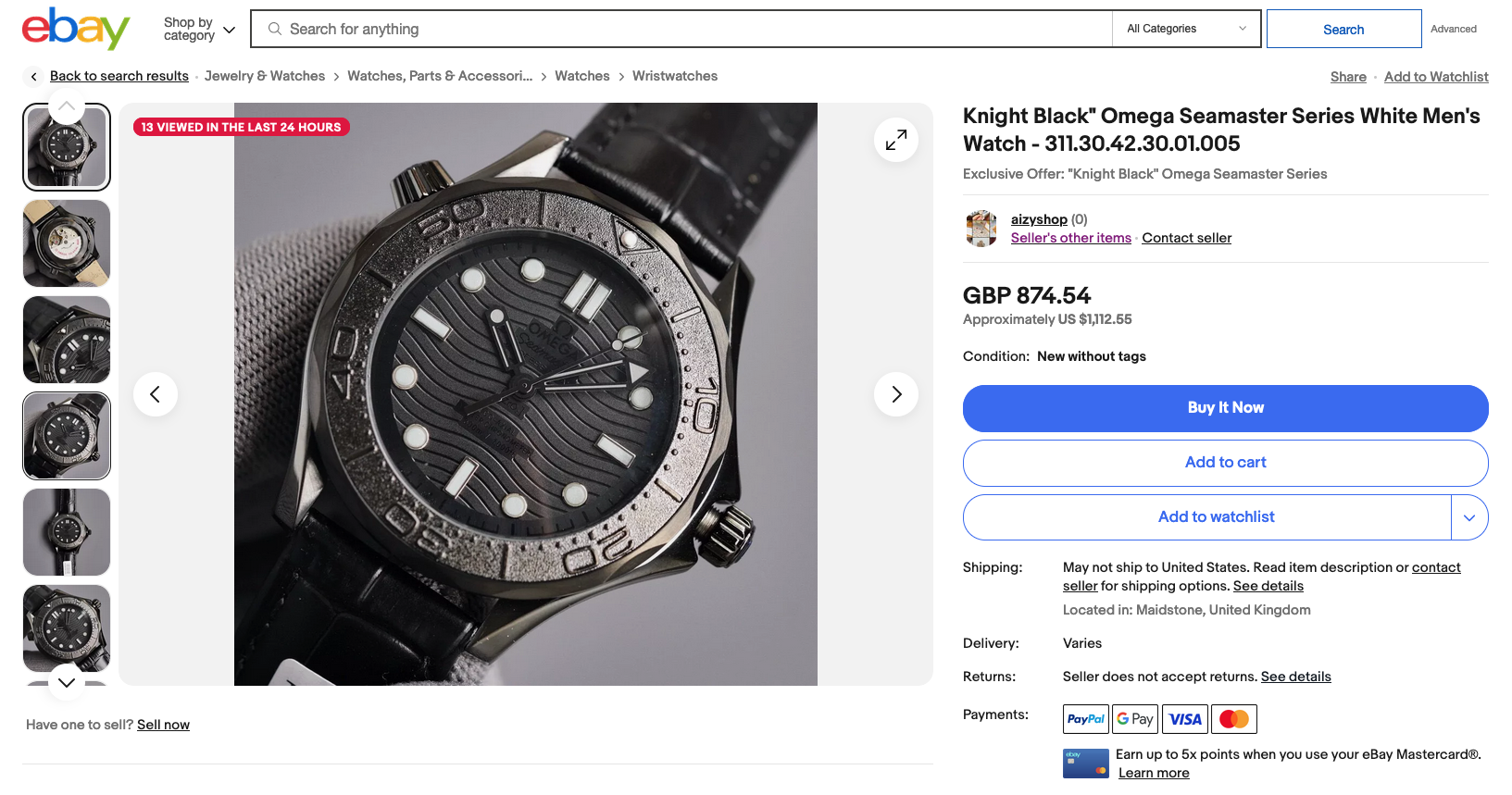Click in the Search for anything field
The width and height of the screenshot is (1512, 795).
tap(685, 29)
